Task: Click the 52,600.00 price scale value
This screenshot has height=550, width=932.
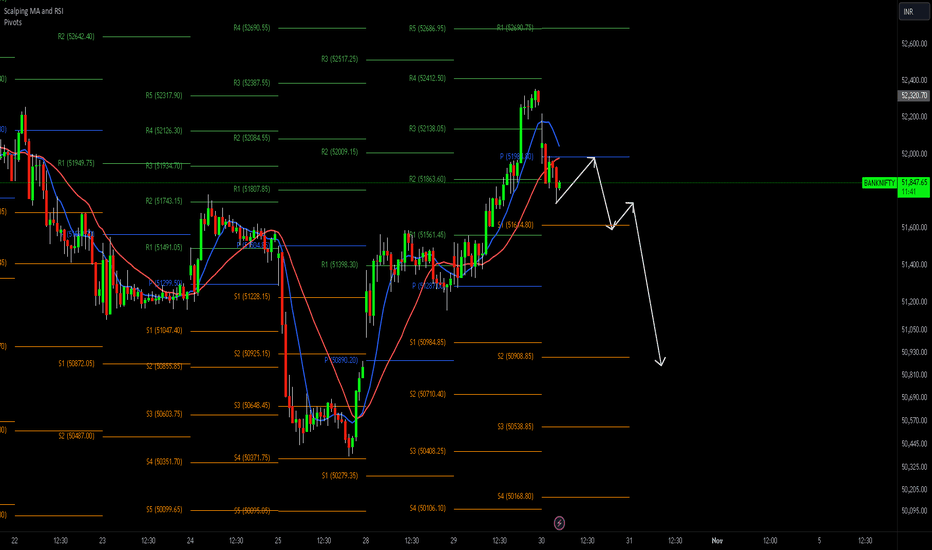Action: [x=914, y=44]
